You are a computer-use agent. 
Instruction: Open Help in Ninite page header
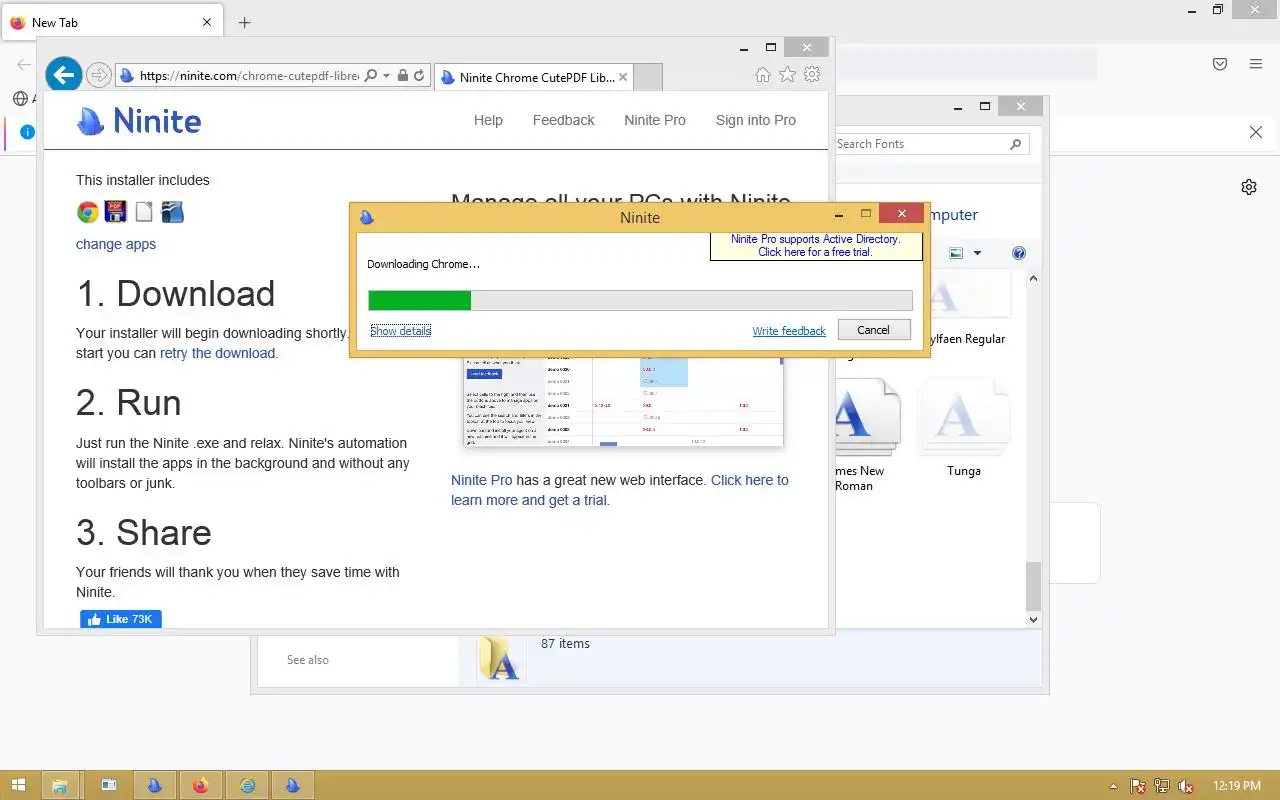488,120
